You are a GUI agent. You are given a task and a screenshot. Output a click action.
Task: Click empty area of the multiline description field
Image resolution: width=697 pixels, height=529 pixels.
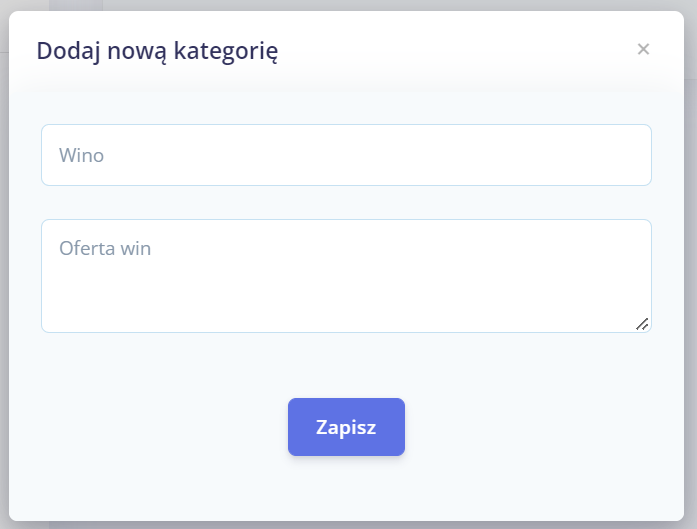point(400,295)
